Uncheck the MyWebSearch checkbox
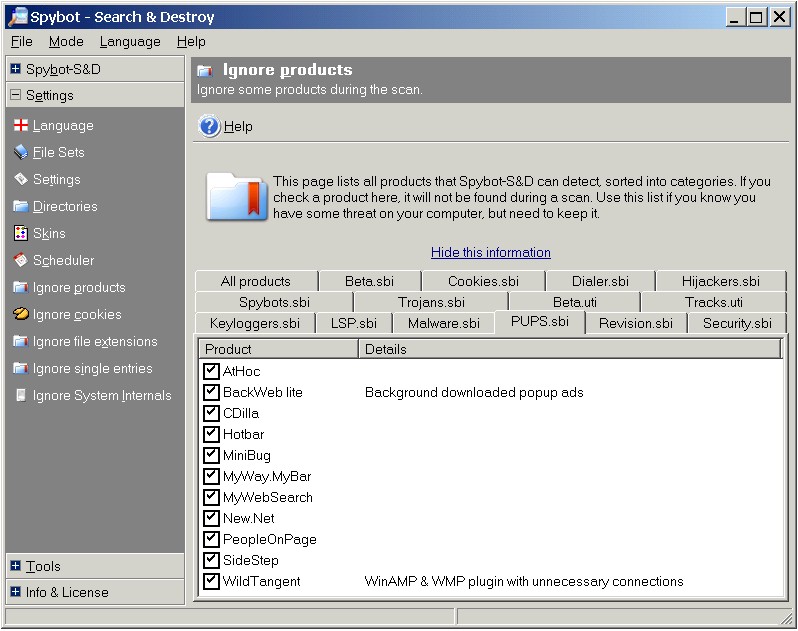The height and width of the screenshot is (631, 798). click(x=211, y=497)
